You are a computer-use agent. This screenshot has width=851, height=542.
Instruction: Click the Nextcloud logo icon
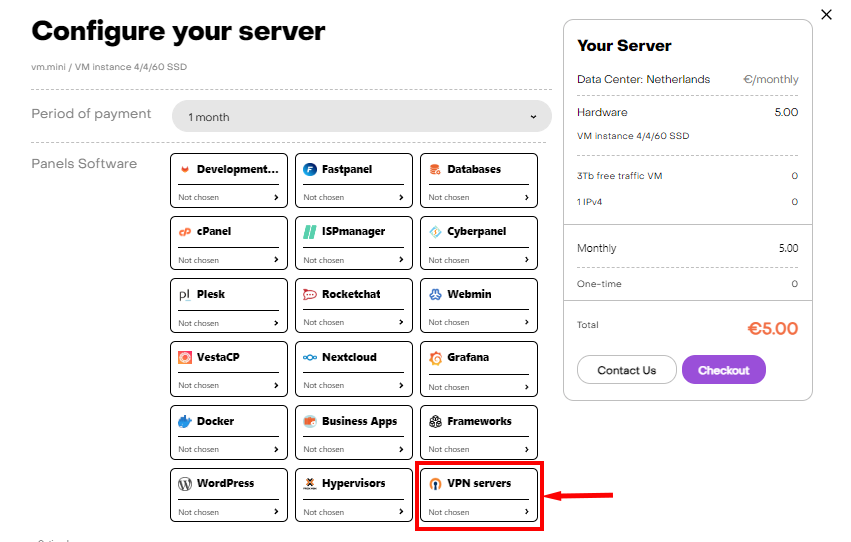point(310,358)
